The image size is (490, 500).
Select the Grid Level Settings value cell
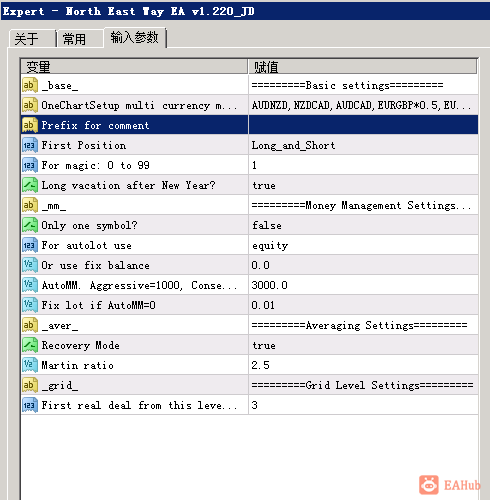[363, 385]
